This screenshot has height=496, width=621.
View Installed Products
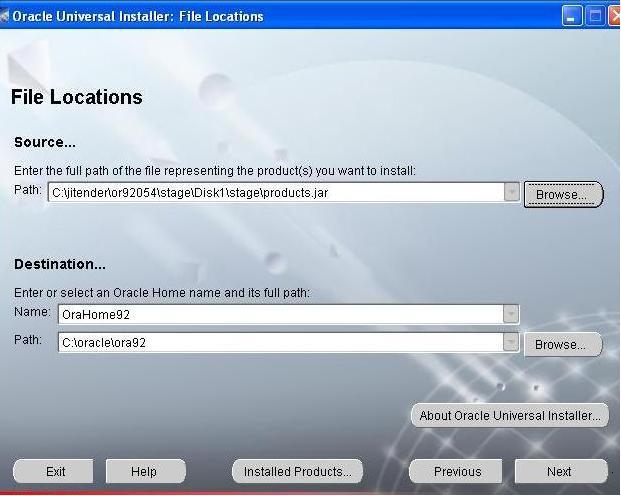[x=297, y=471]
